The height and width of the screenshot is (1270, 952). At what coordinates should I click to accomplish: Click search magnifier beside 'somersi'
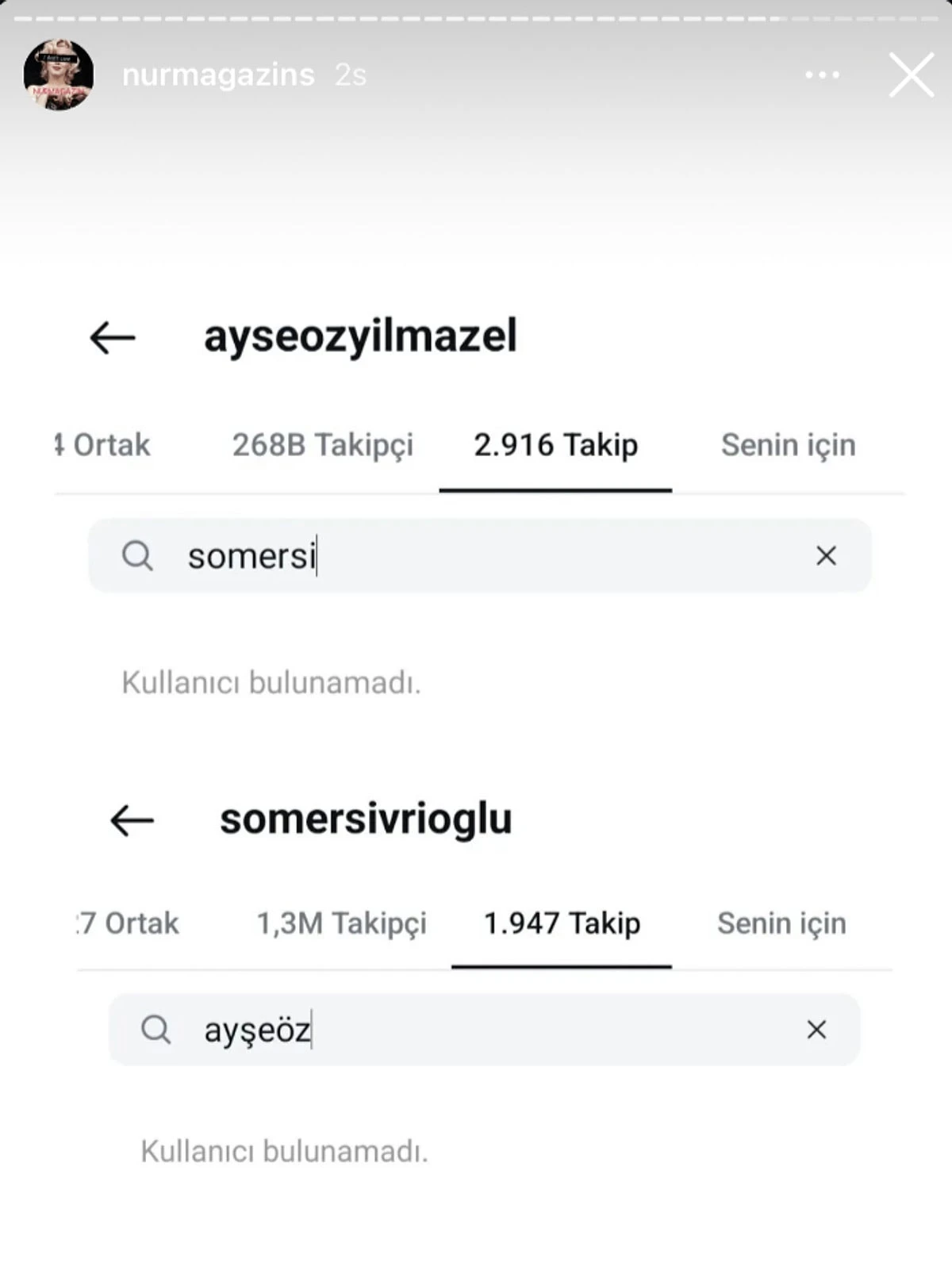[137, 555]
